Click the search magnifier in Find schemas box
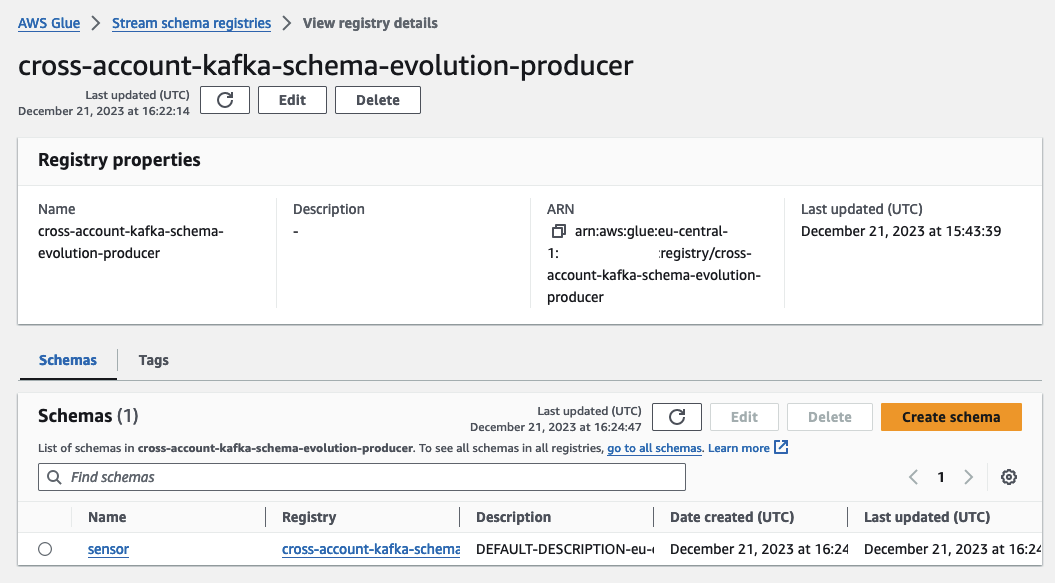The height and width of the screenshot is (583, 1055). (x=53, y=477)
